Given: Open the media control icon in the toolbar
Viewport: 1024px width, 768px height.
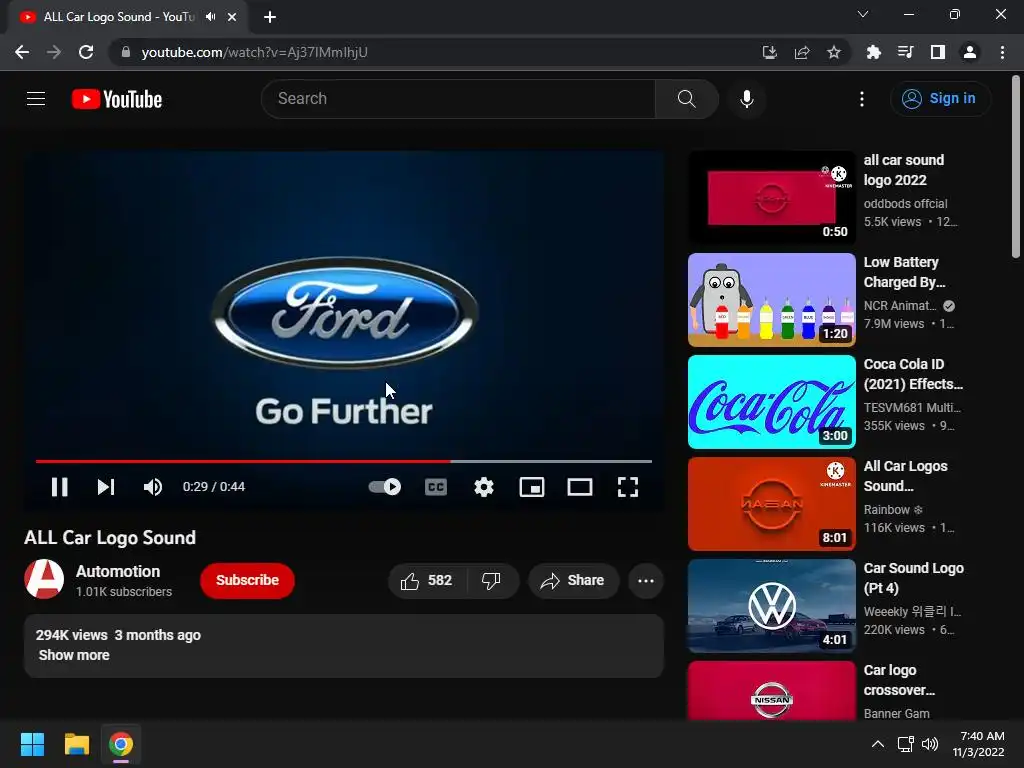Looking at the screenshot, I should click(905, 52).
